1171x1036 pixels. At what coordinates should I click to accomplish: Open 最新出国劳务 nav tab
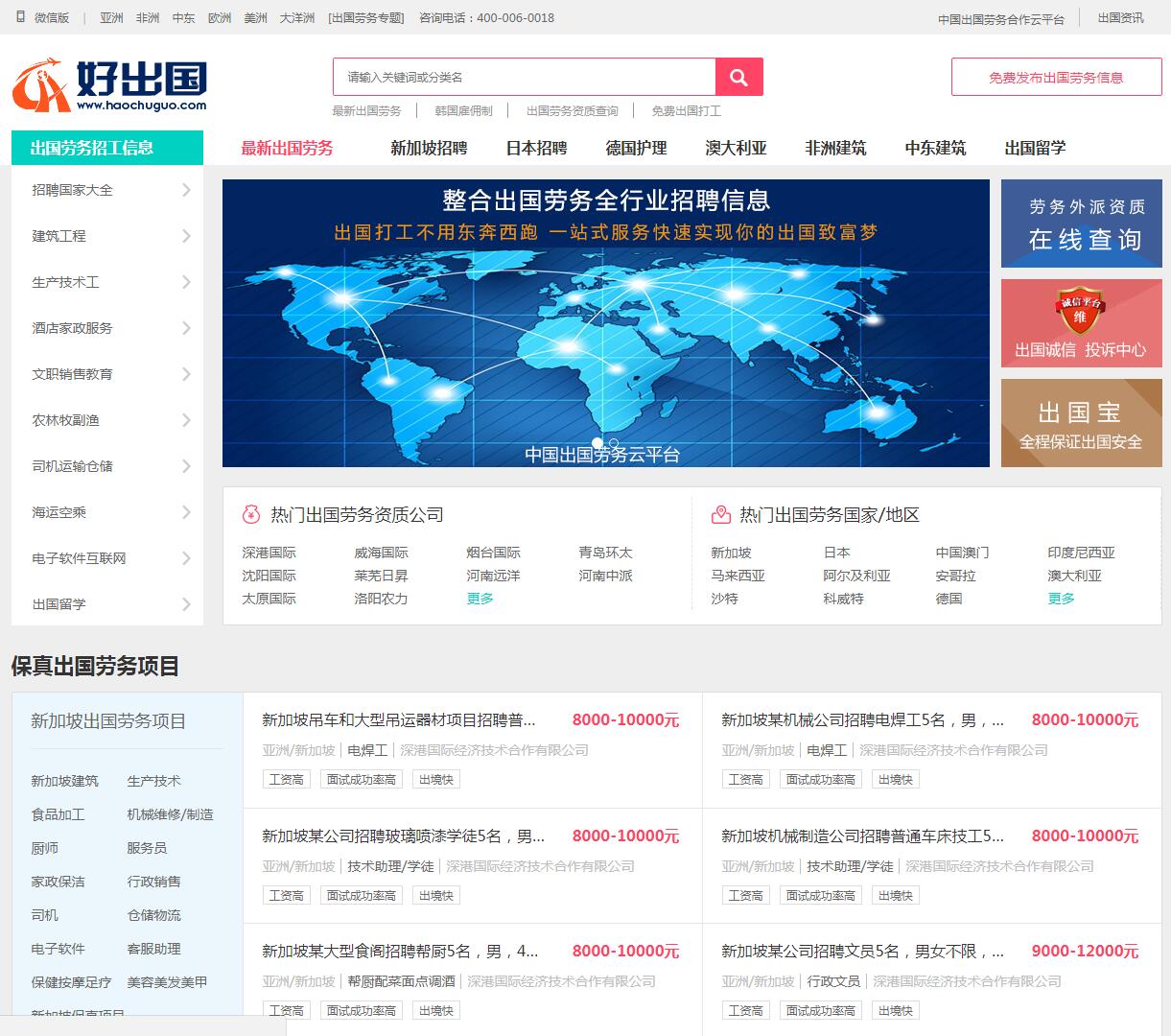click(287, 148)
